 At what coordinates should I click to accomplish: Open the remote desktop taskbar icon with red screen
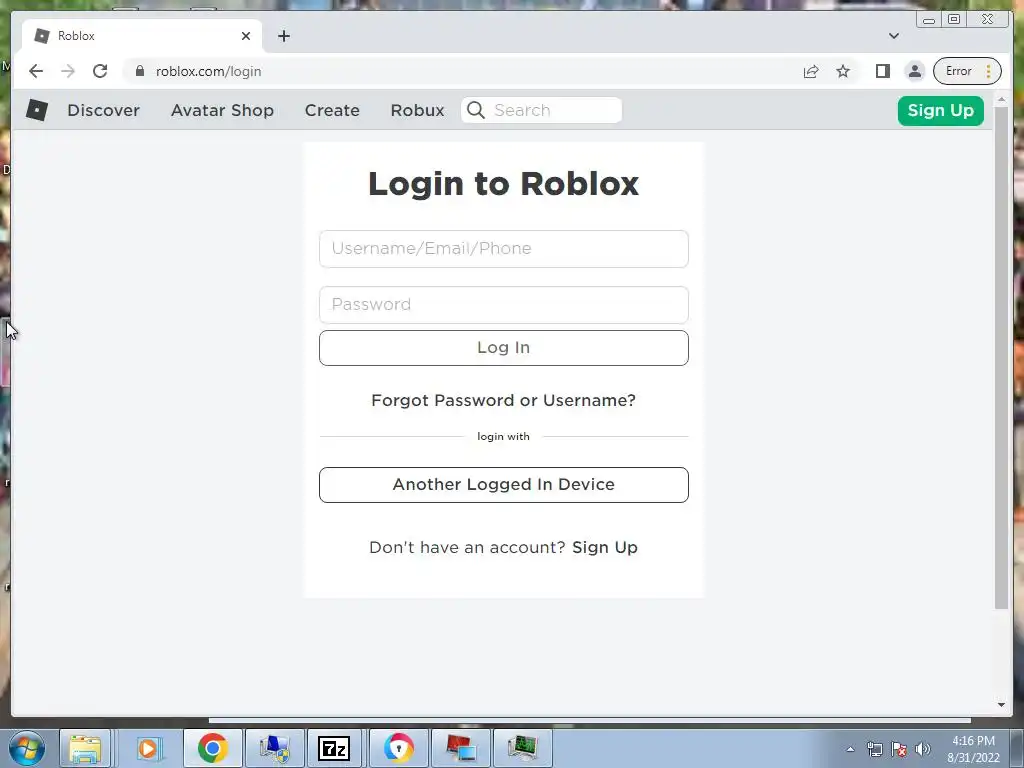click(460, 748)
